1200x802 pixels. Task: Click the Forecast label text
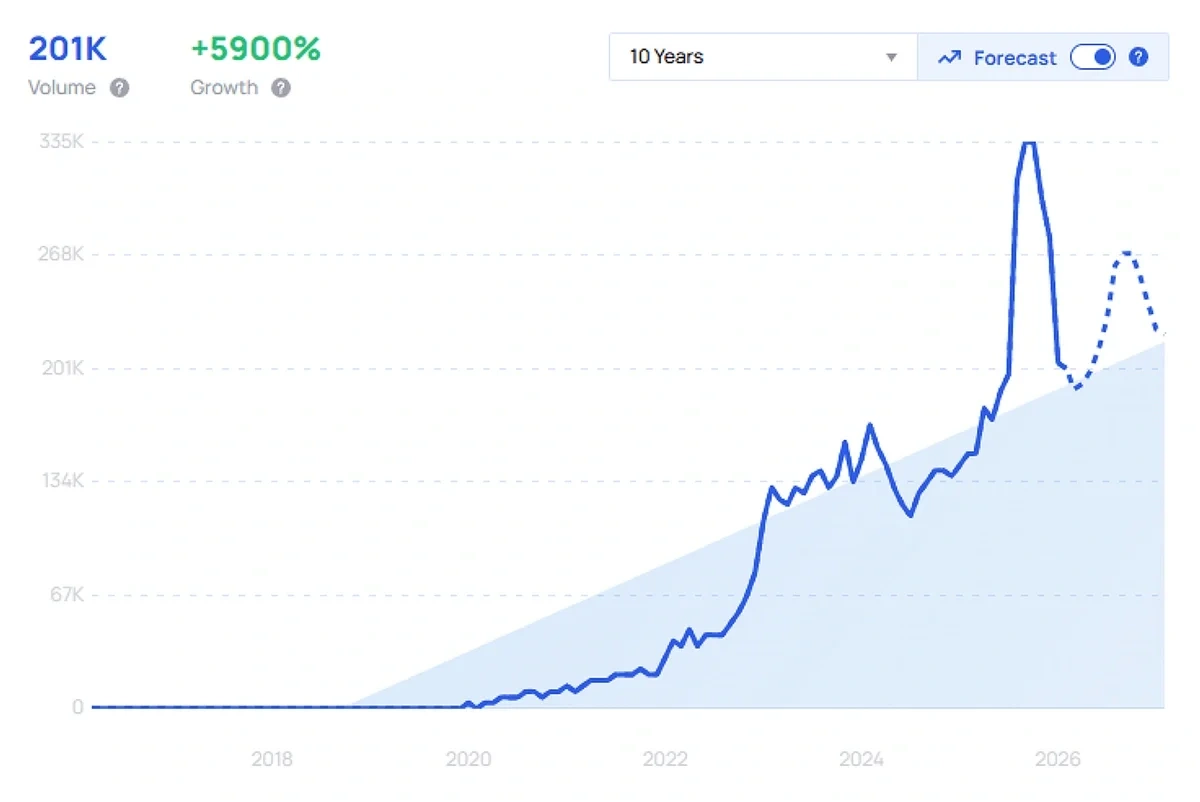(1014, 58)
